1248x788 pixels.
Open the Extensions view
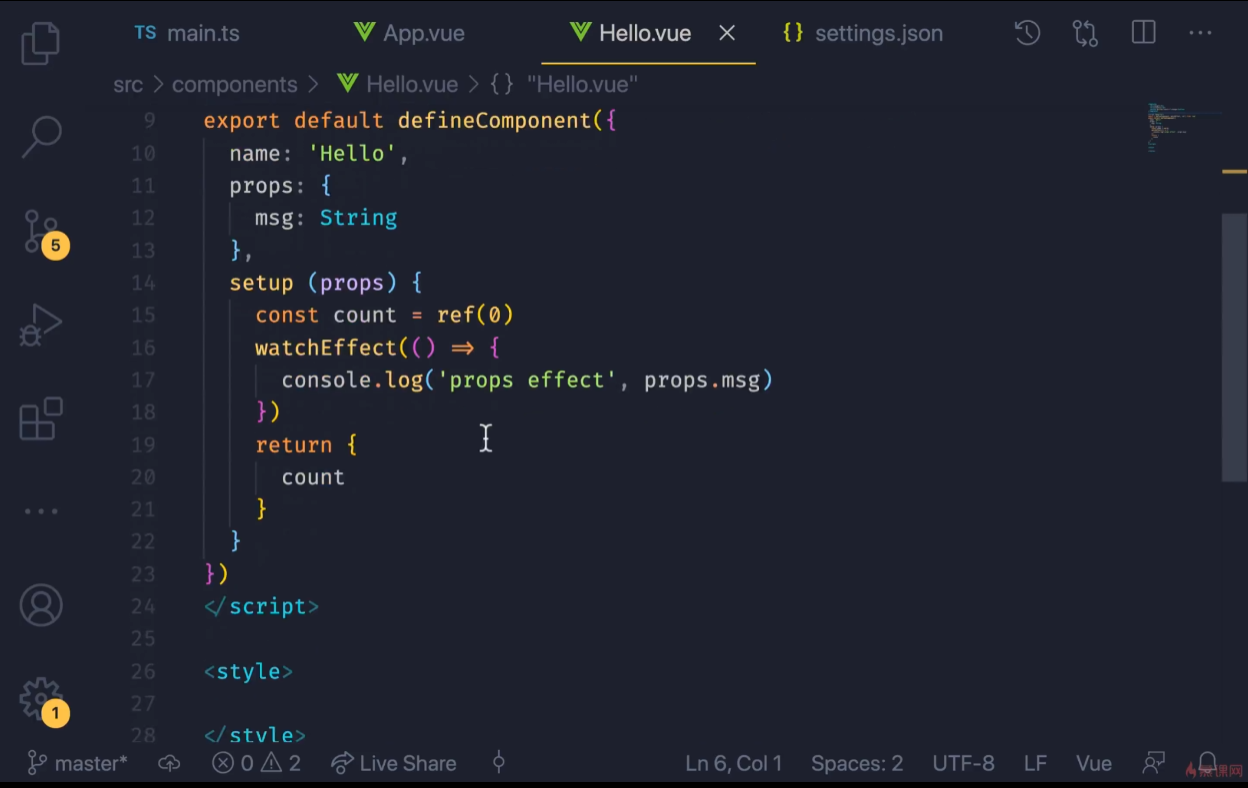[41, 418]
